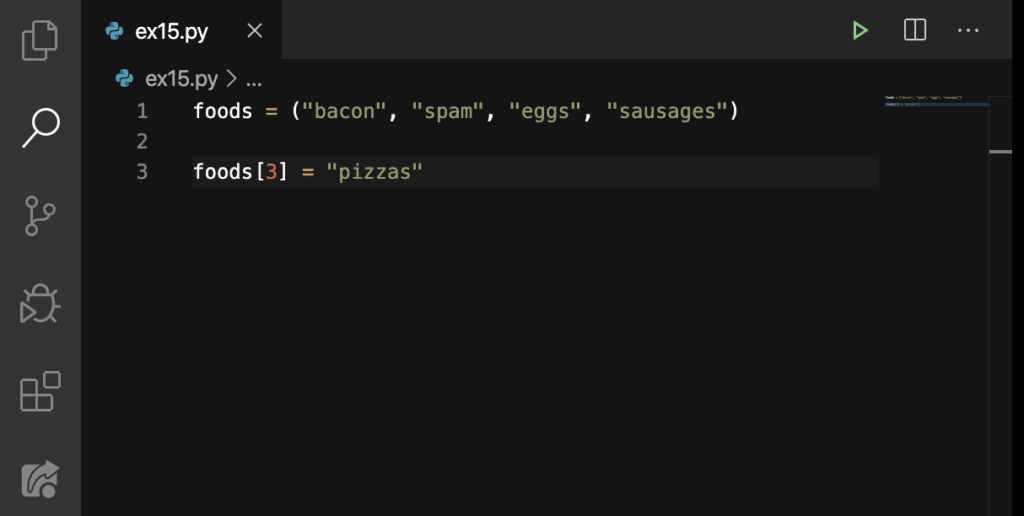
Task: Open the Extensions blocks icon
Action: coord(40,391)
